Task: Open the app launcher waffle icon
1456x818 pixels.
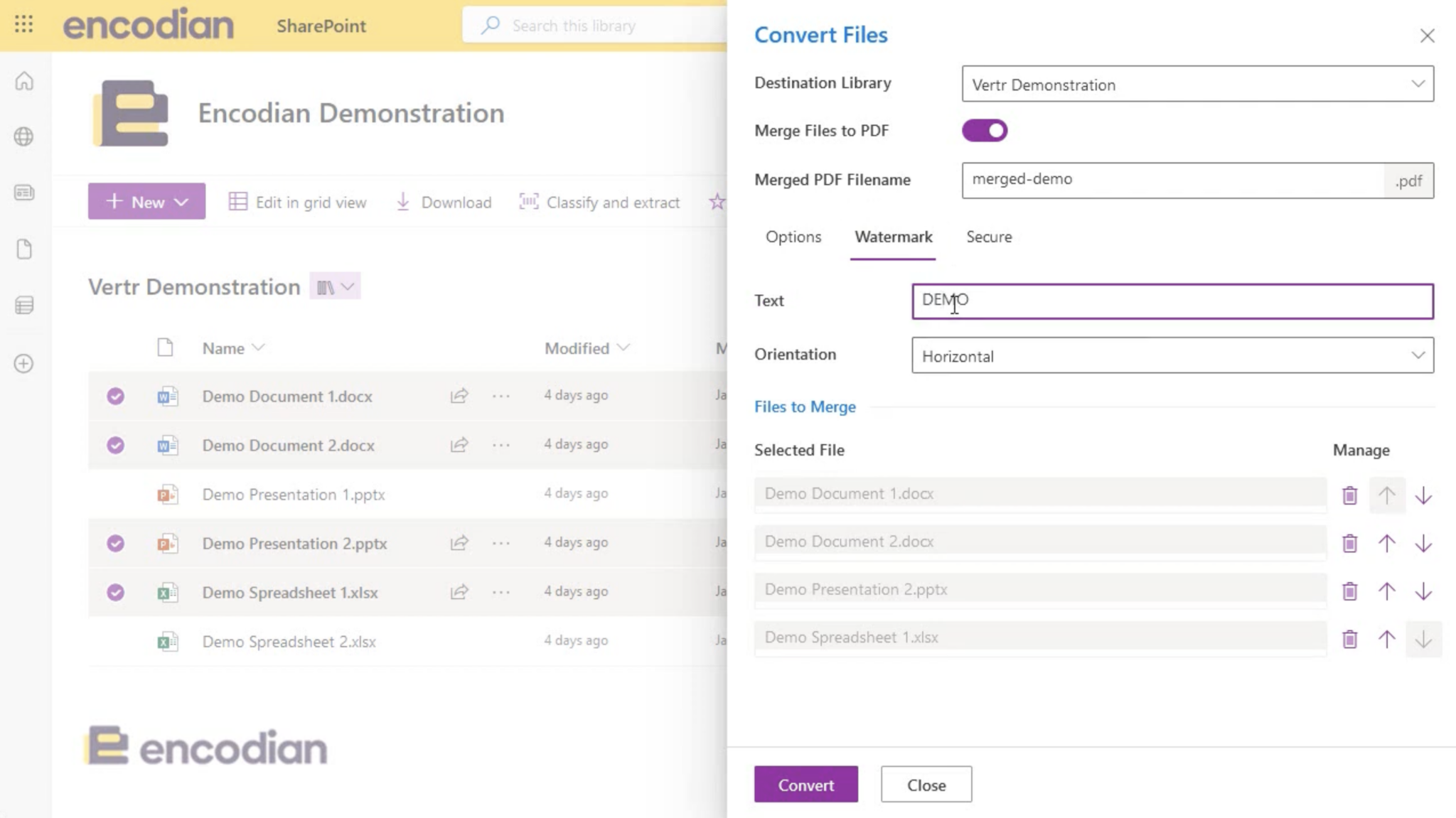Action: coord(23,25)
